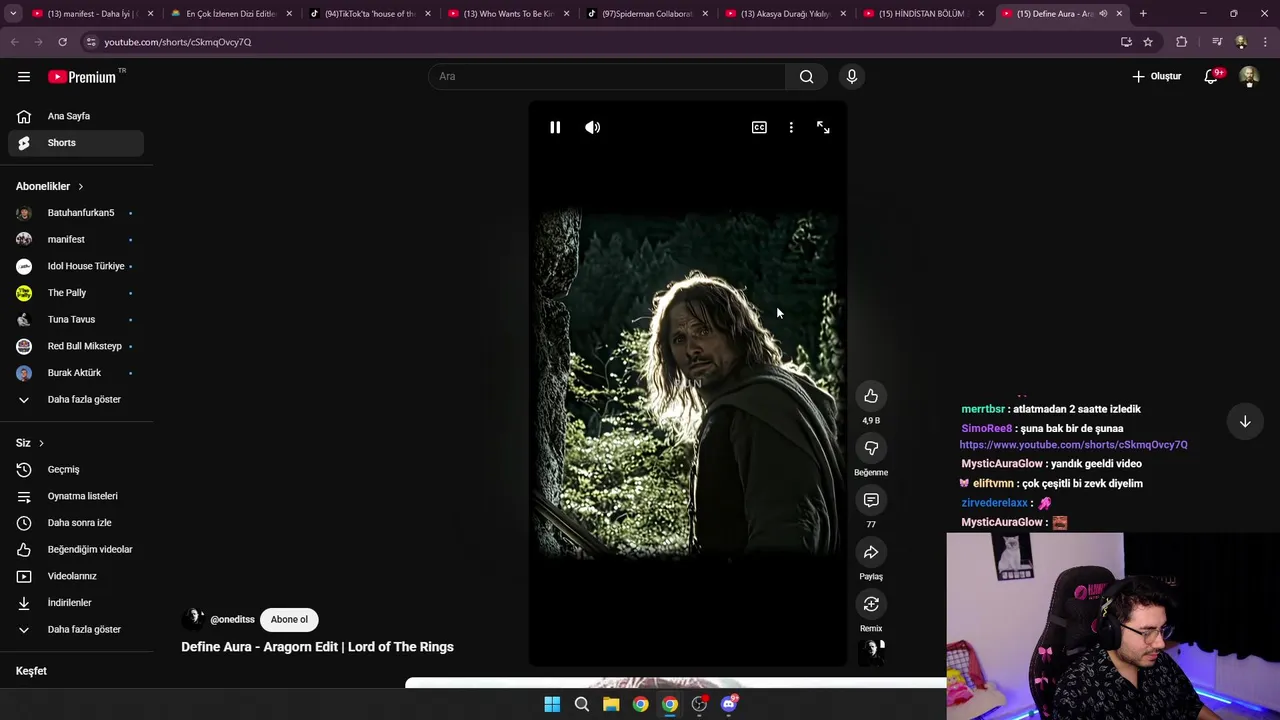Open Tuna Tavus channel
1280x720 pixels.
[76, 319]
